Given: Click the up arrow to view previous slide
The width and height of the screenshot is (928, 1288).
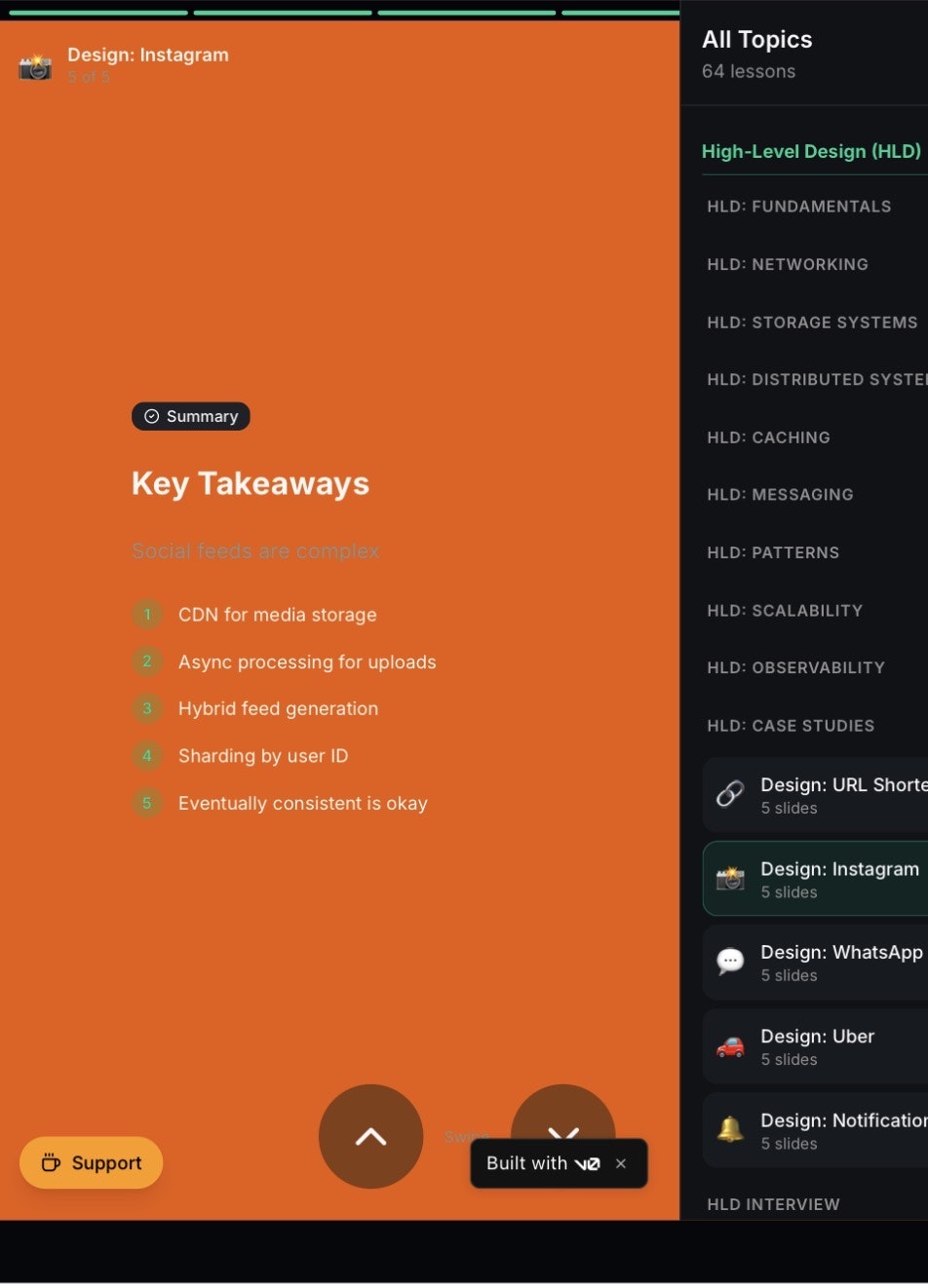Looking at the screenshot, I should click(x=370, y=1136).
